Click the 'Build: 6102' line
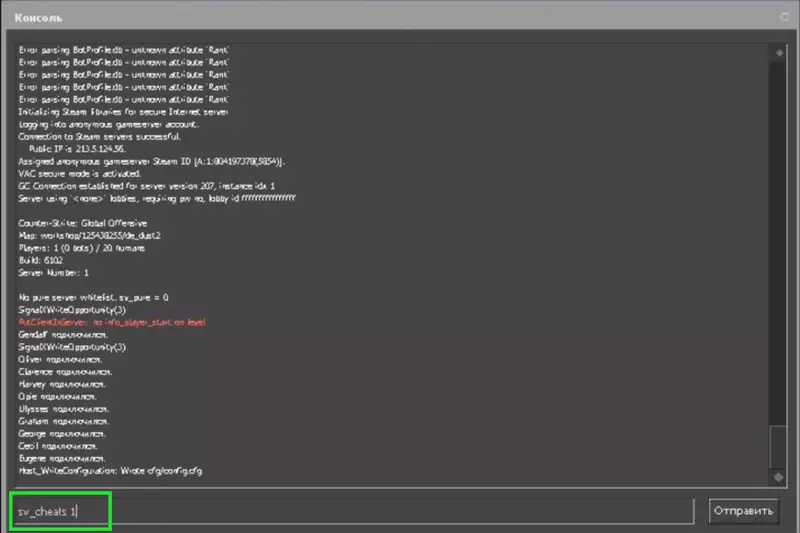 pos(41,260)
